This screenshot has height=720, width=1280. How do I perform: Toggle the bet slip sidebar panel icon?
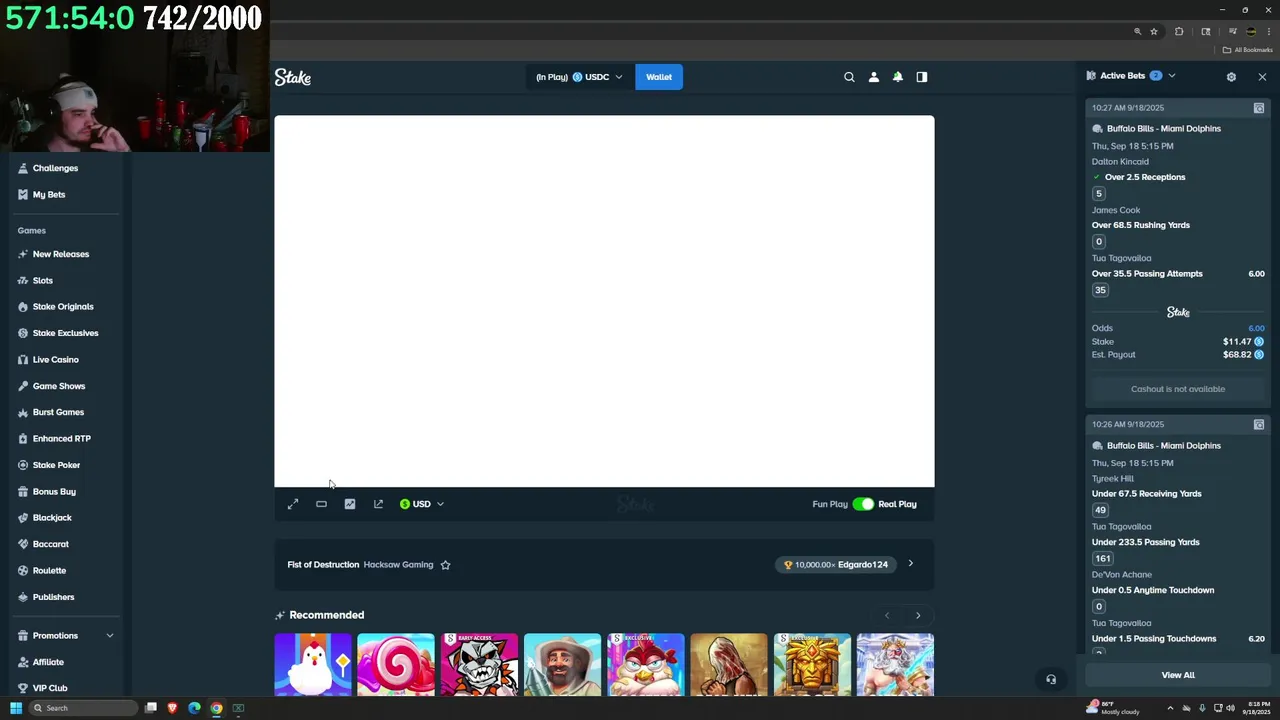921,77
